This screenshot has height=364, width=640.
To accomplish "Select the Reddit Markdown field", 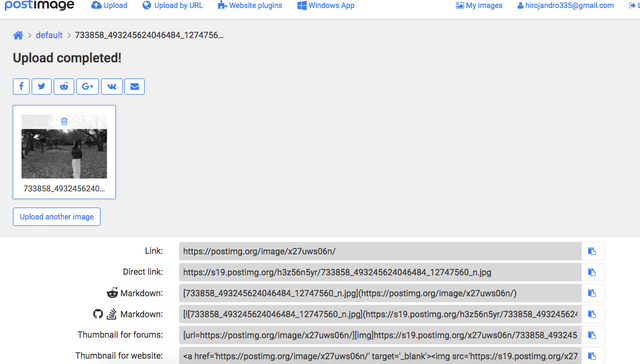I will 380,293.
